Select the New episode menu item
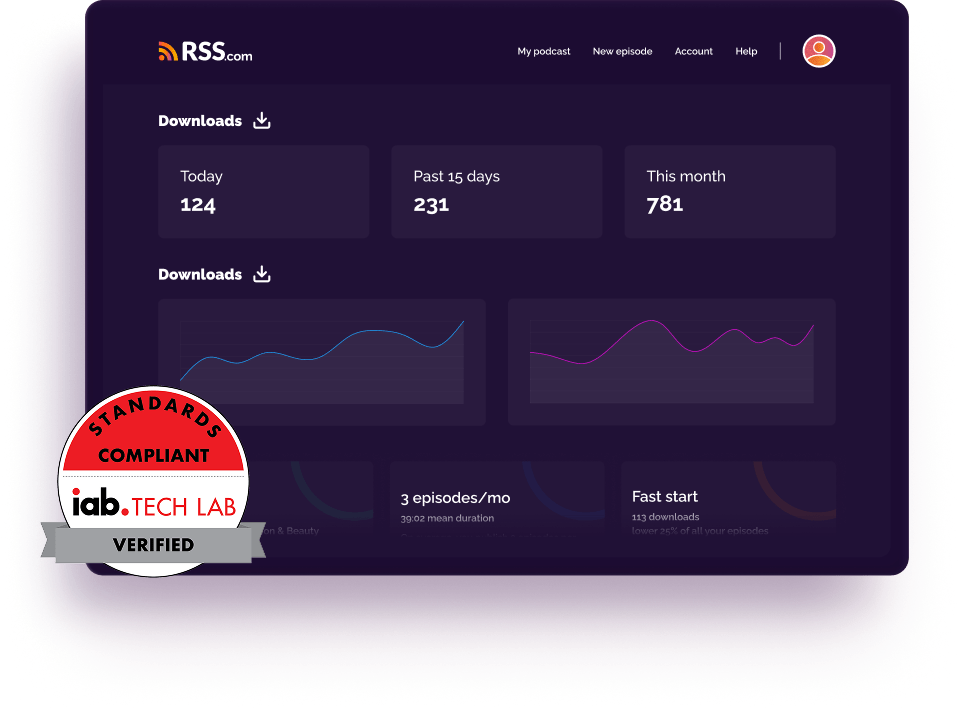The height and width of the screenshot is (711, 960). coord(622,51)
